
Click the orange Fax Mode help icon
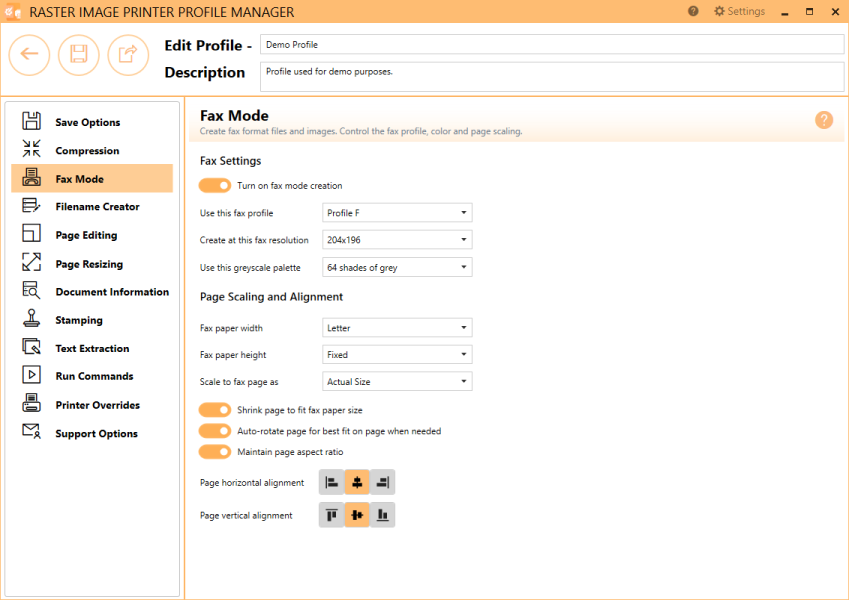(x=824, y=120)
